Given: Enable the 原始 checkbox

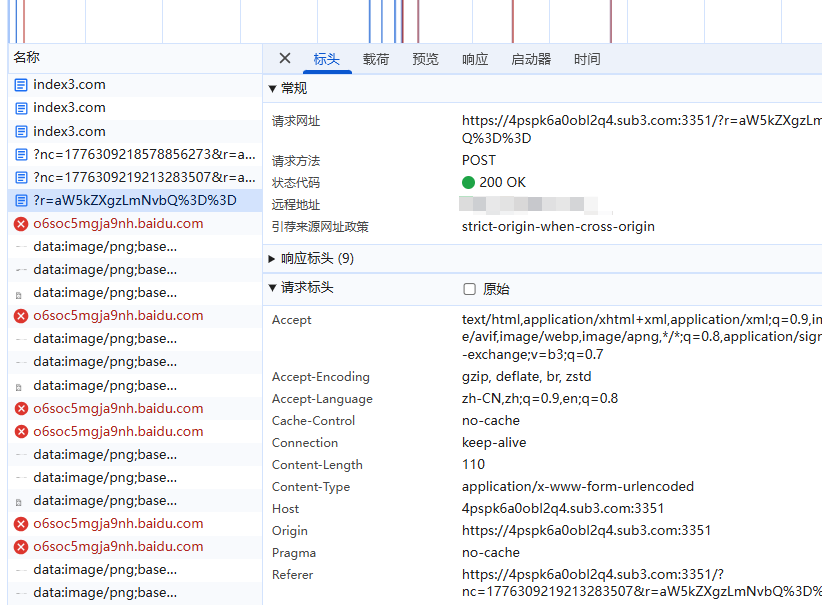Looking at the screenshot, I should point(470,289).
